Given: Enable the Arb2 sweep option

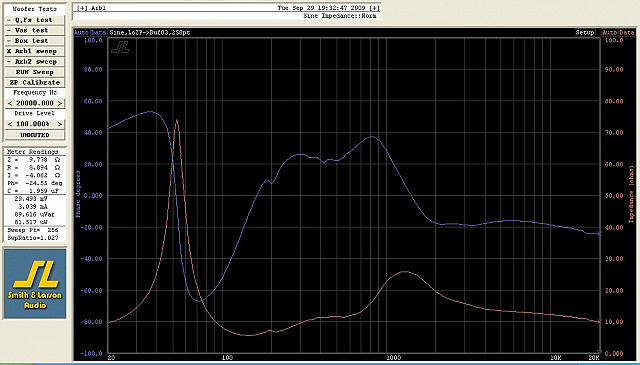Looking at the screenshot, I should click(34, 62).
